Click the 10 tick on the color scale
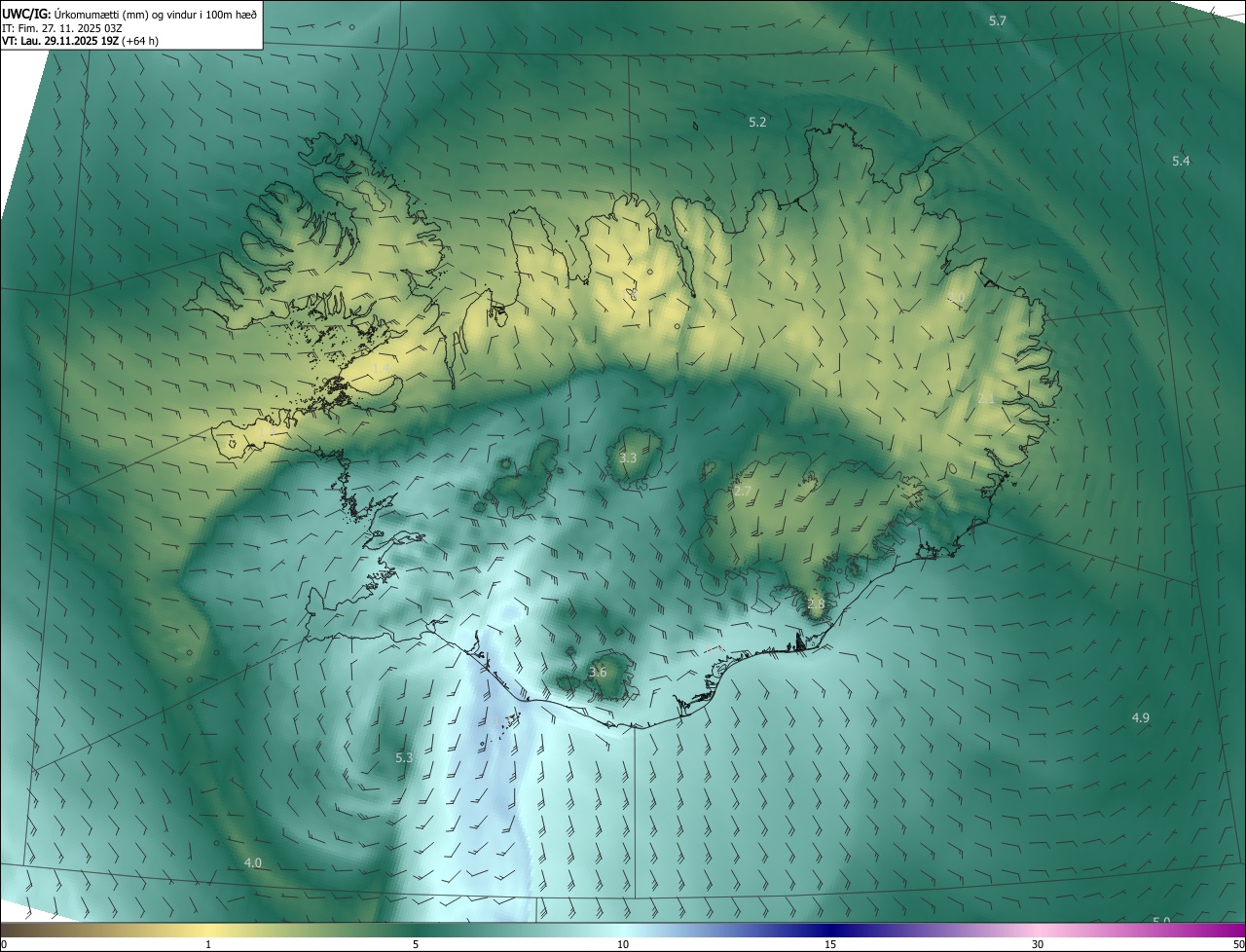Viewport: 1246px width, 952px height. point(623,944)
